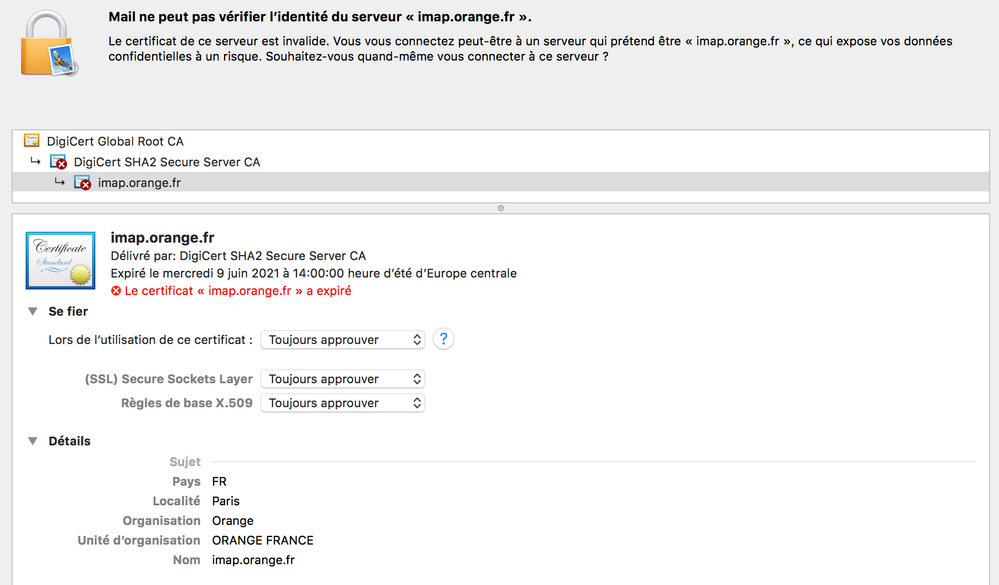
Task: Open the Secure Sockets Layer trust dropdown
Action: [x=342, y=379]
